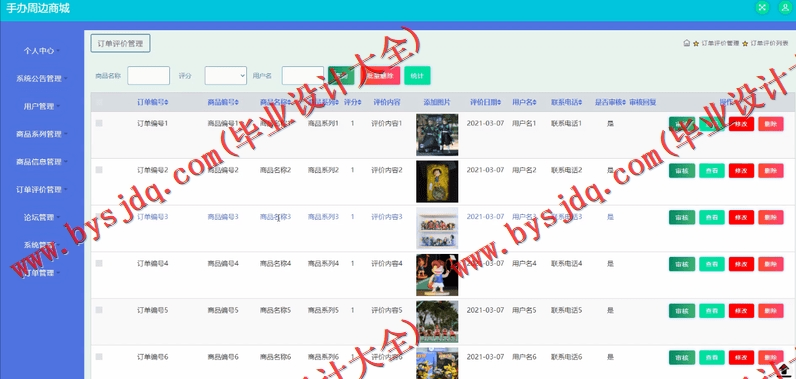Check the row for 订单编号5
The height and width of the screenshot is (379, 796).
pos(99,310)
